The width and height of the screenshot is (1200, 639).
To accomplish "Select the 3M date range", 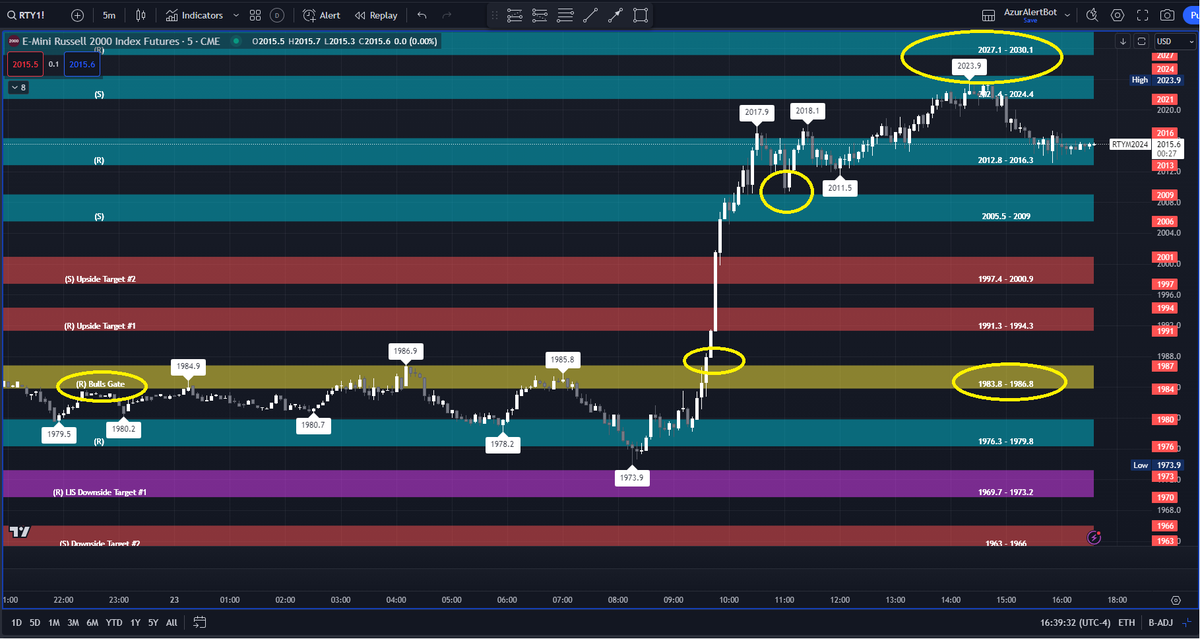I will click(x=73, y=622).
